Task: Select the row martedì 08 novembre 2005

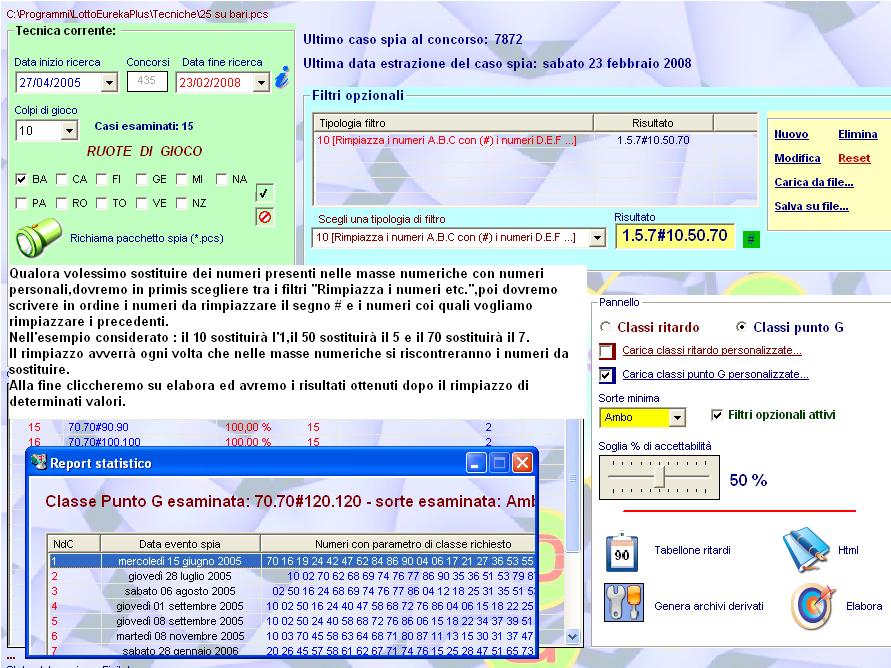Action: pos(292,636)
